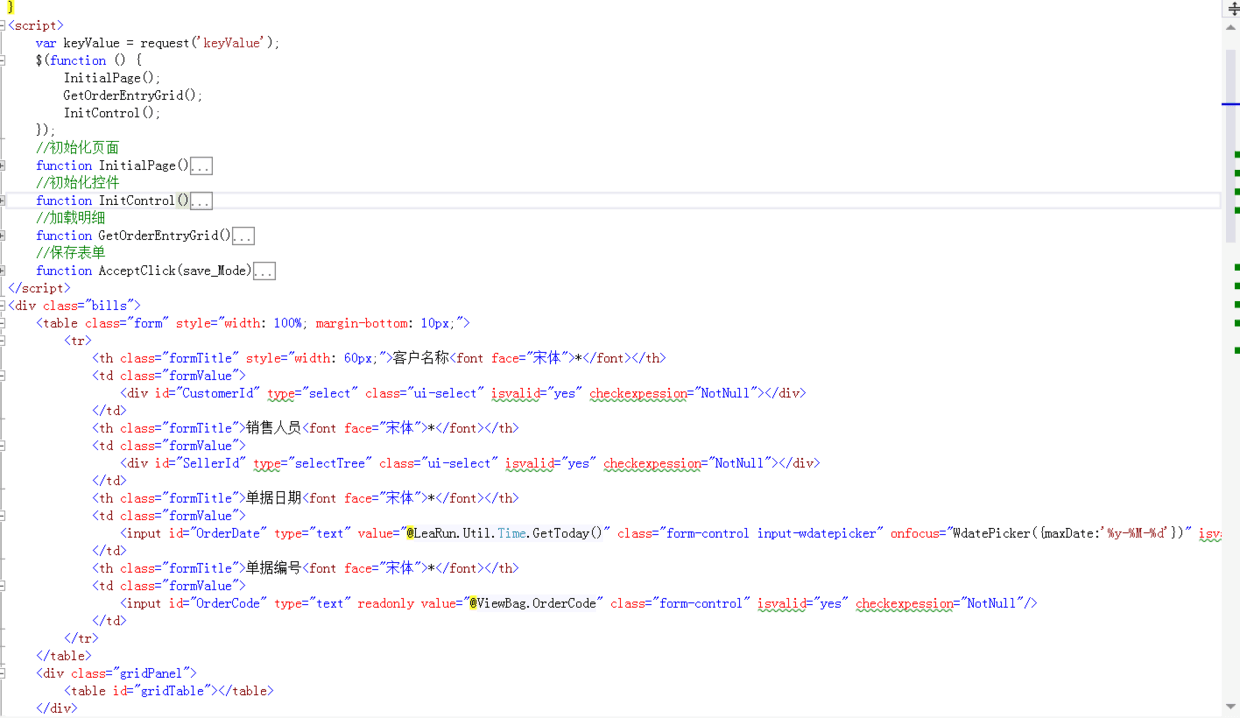Image resolution: width=1240 pixels, height=718 pixels.
Task: Collapse the script block via its margin toggle
Action: [x=3, y=25]
